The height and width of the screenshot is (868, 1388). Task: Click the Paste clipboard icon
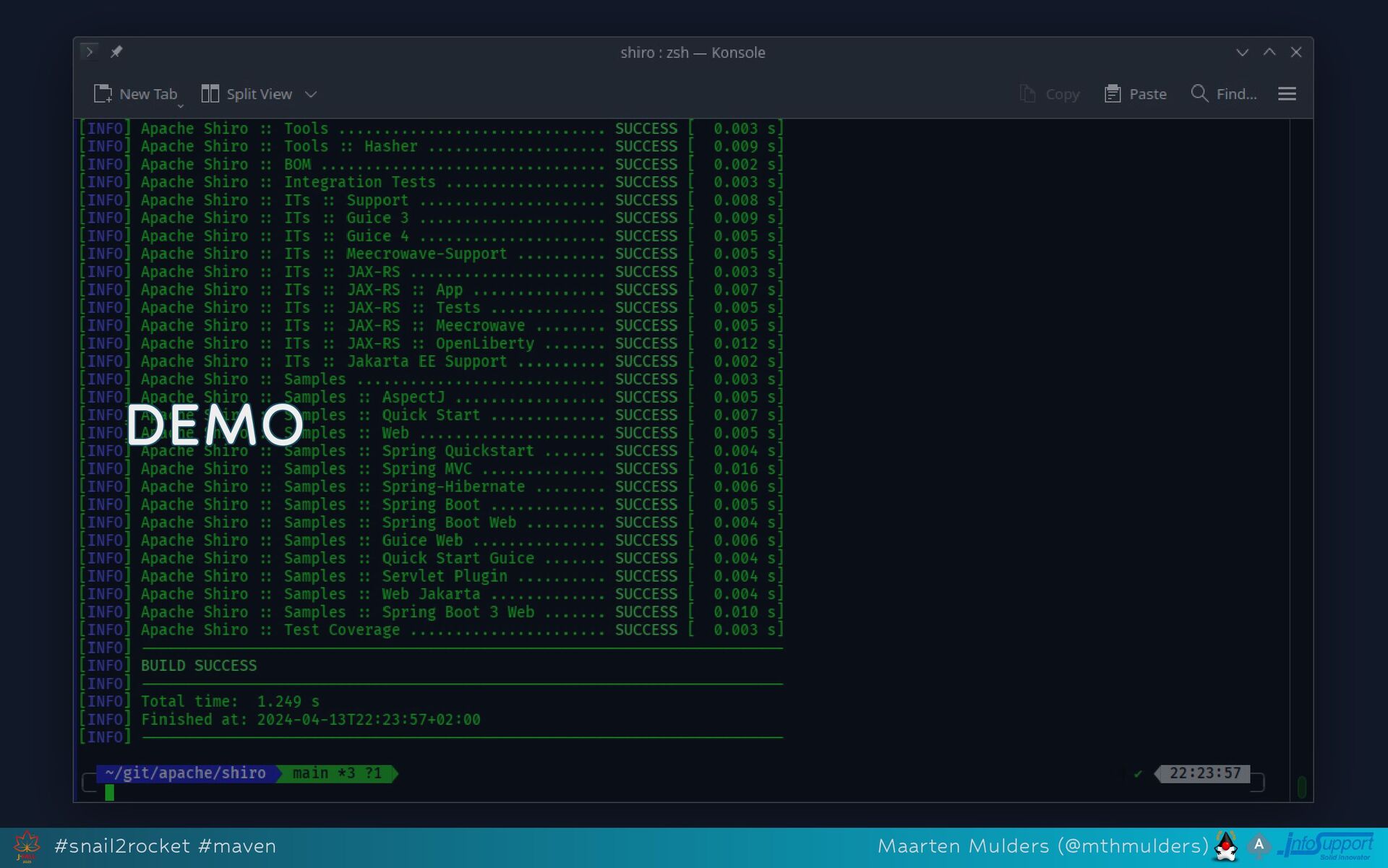coord(1113,94)
